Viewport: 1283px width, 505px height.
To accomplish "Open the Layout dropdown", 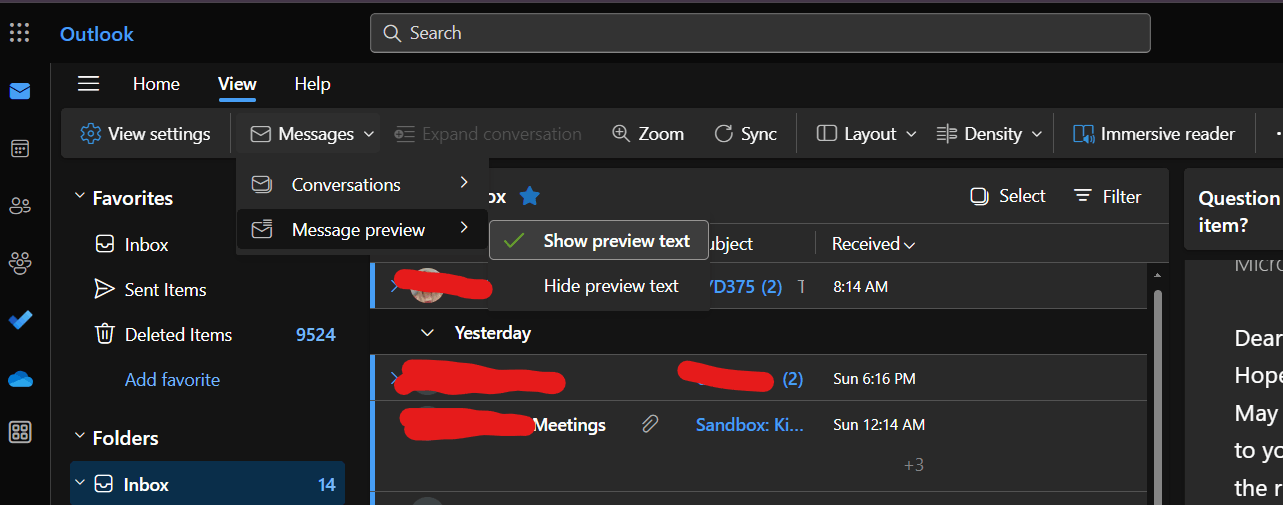I will tap(867, 134).
